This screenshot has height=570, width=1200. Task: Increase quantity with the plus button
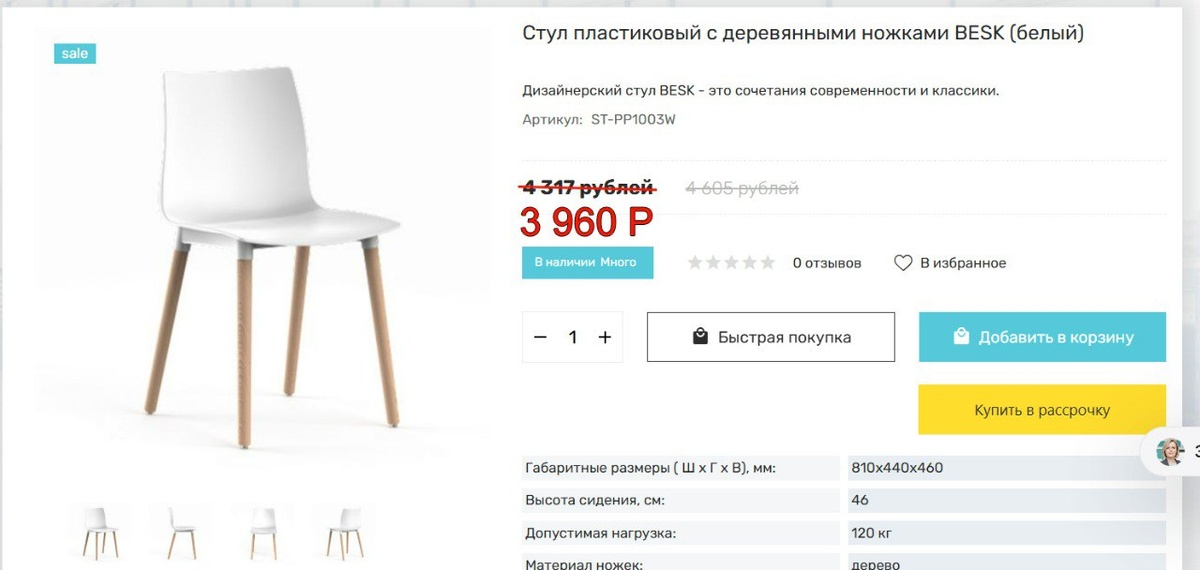(x=605, y=337)
